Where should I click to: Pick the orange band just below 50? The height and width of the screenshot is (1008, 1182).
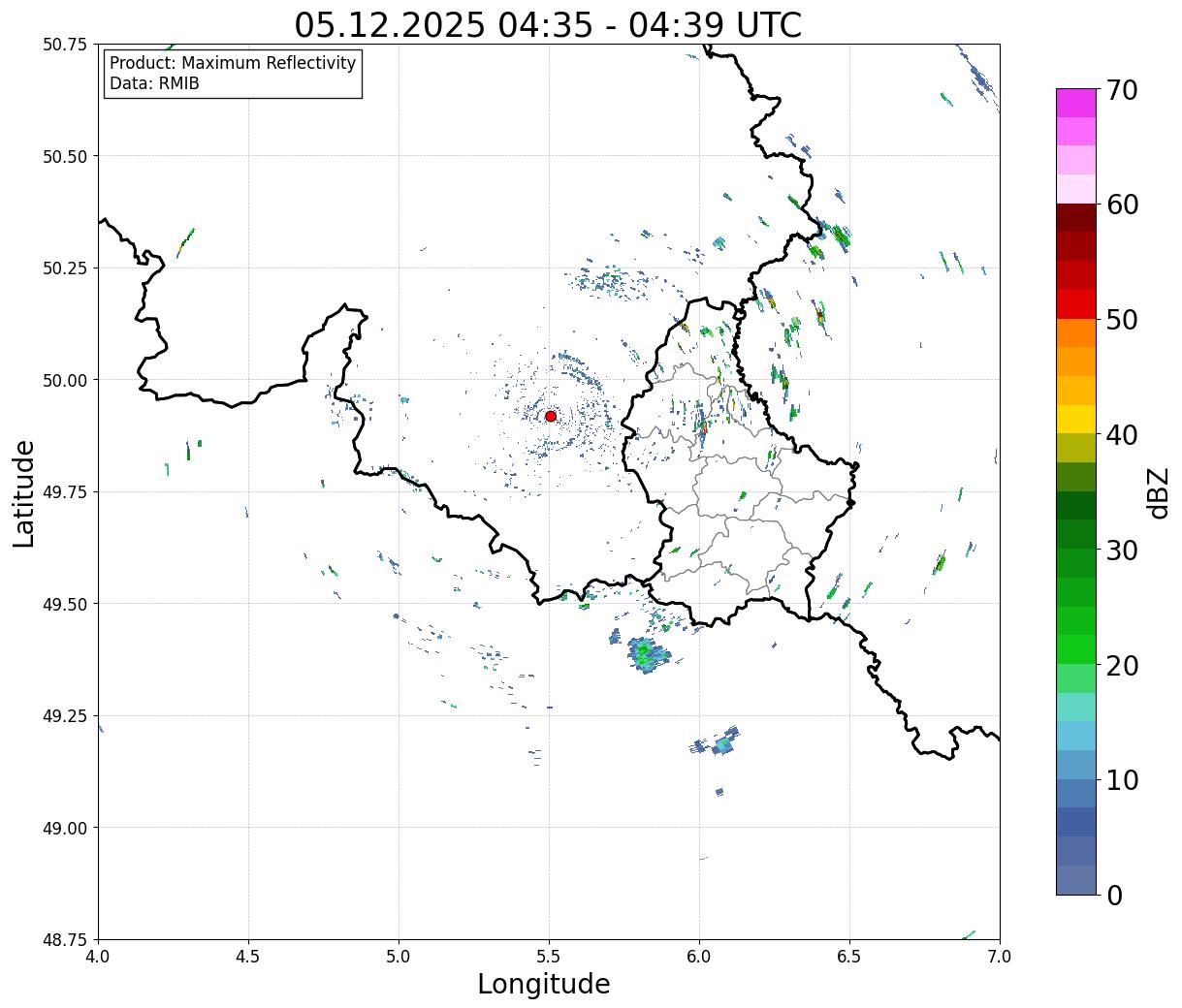pyautogui.click(x=1076, y=333)
